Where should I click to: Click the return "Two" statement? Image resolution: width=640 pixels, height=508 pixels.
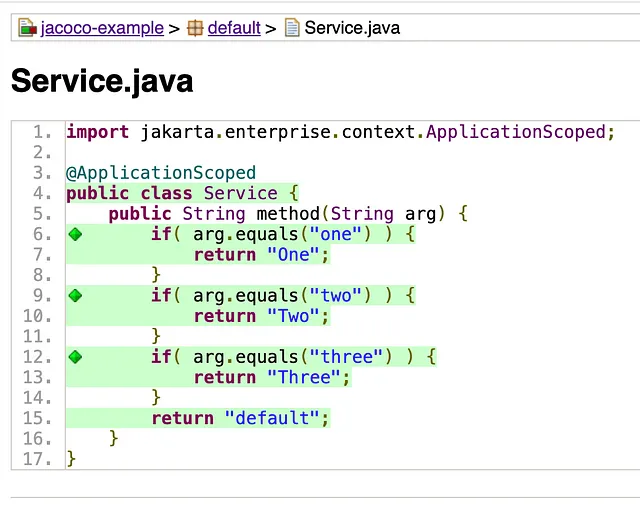click(x=261, y=316)
